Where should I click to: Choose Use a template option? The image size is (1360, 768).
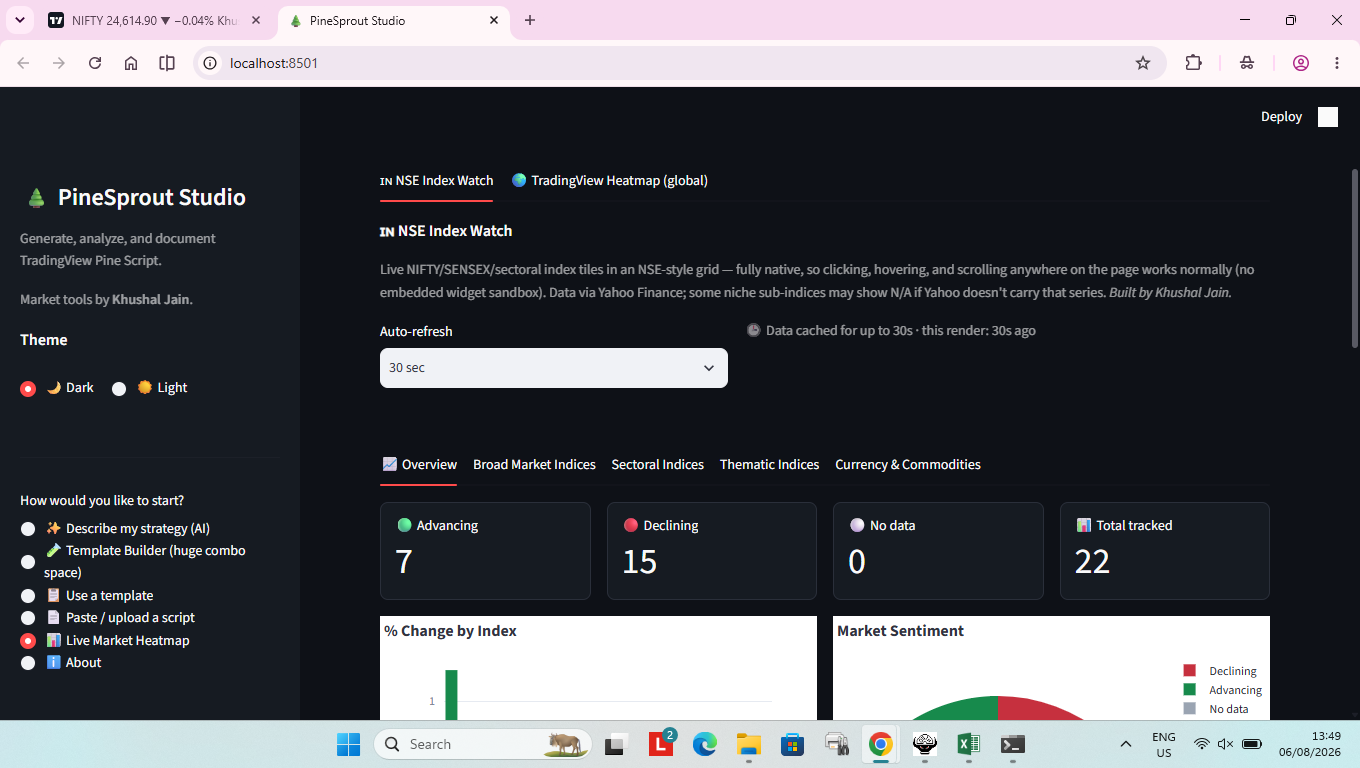28,596
